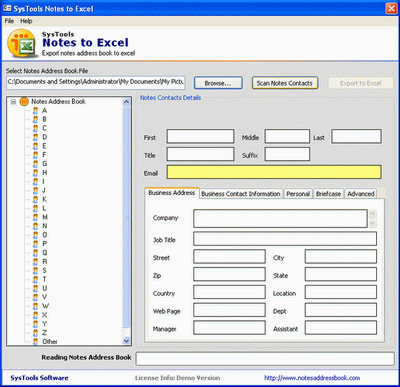Image resolution: width=400 pixels, height=387 pixels.
Task: Open the Help menu
Action: click(x=26, y=21)
